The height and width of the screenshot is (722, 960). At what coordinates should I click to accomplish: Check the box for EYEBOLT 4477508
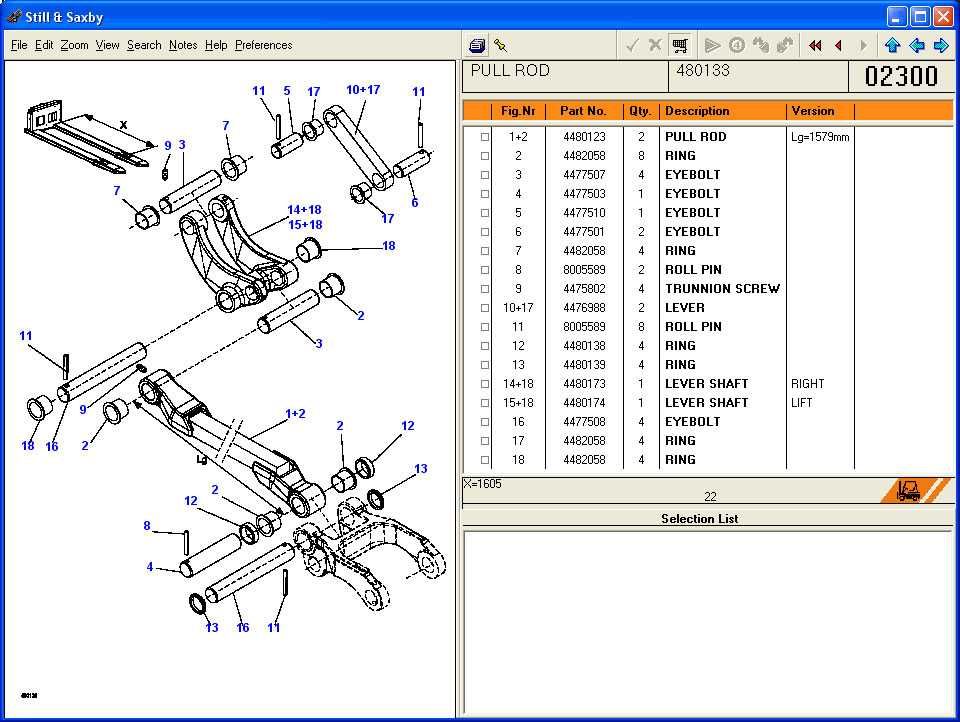485,422
